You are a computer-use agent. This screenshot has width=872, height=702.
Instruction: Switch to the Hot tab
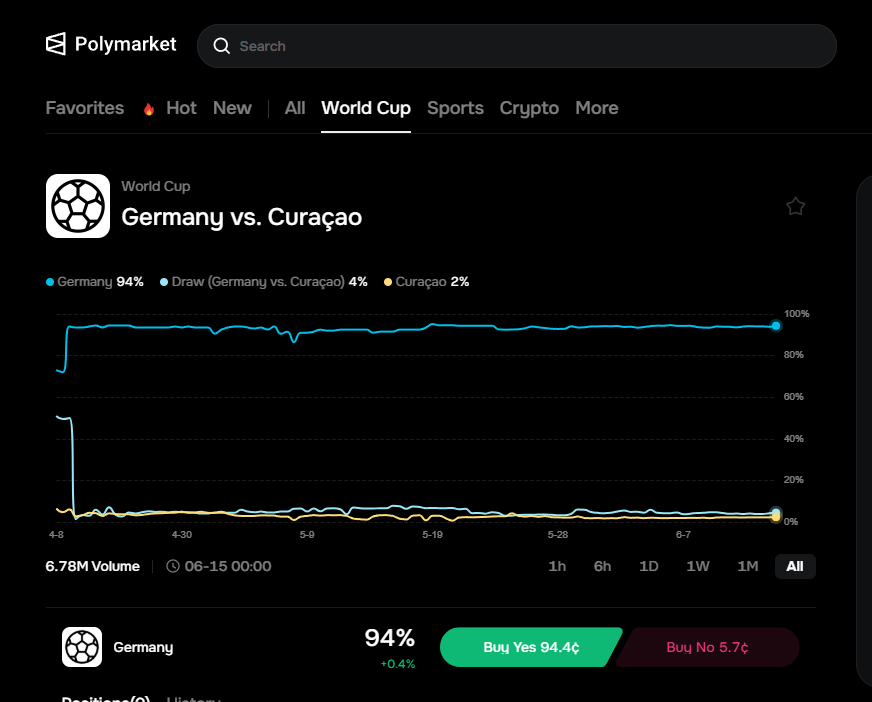(181, 108)
